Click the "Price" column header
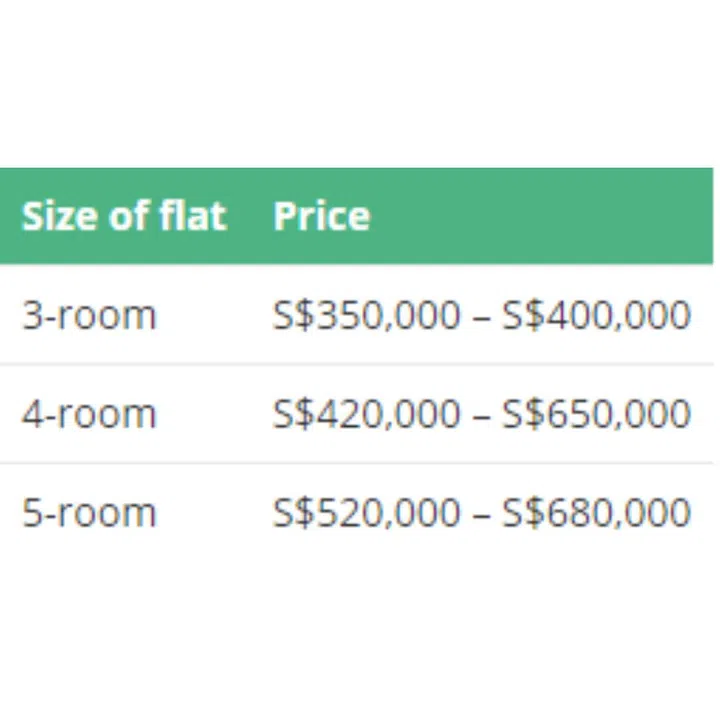 click(321, 216)
